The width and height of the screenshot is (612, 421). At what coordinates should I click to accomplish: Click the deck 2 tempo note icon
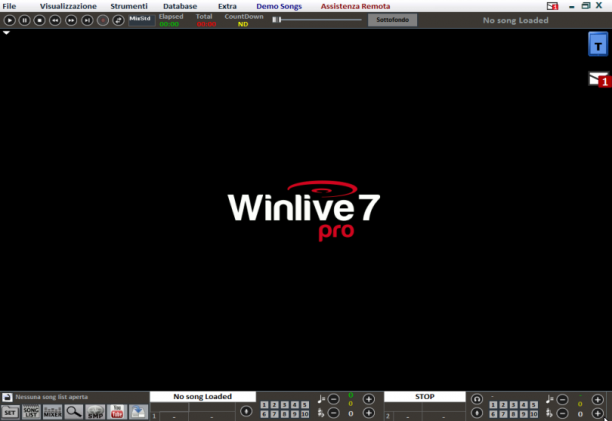550,399
